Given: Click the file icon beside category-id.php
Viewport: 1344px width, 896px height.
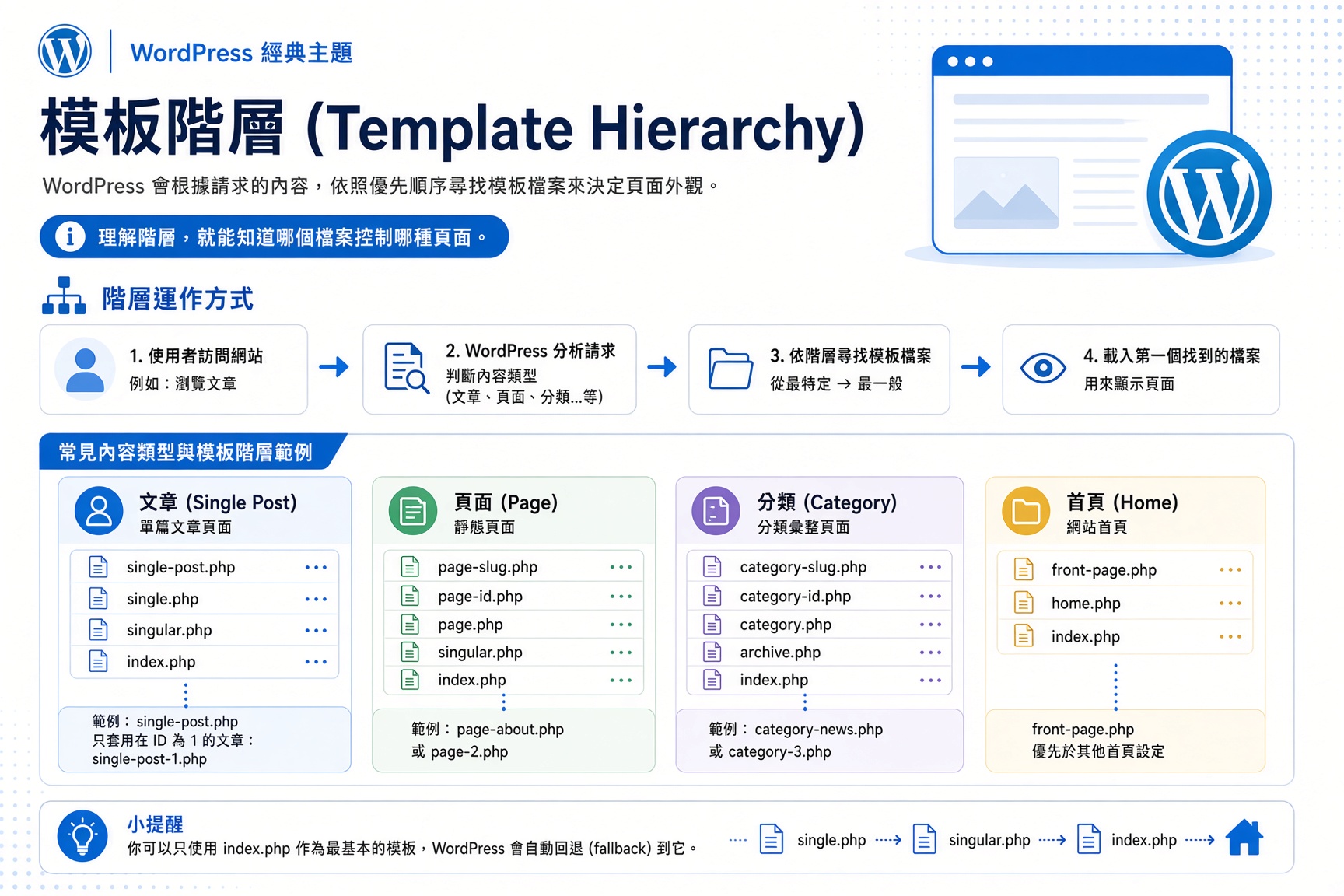Looking at the screenshot, I should pyautogui.click(x=712, y=596).
